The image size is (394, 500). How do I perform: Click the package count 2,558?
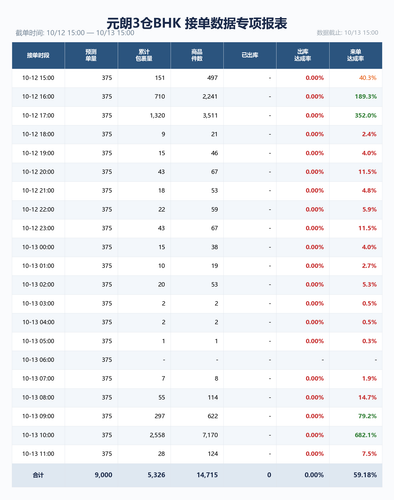click(157, 435)
